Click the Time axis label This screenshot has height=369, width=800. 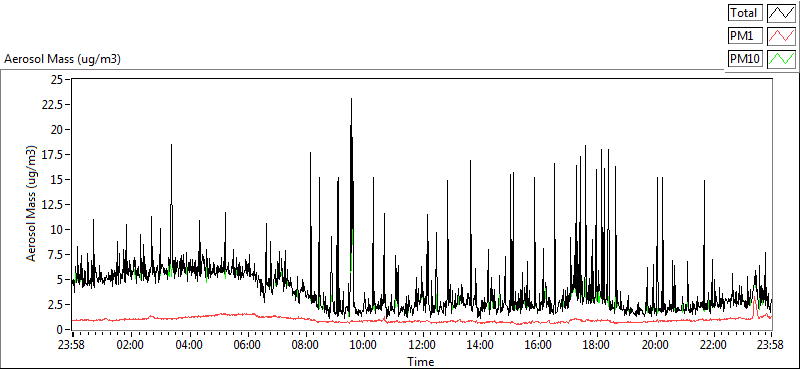(421, 362)
